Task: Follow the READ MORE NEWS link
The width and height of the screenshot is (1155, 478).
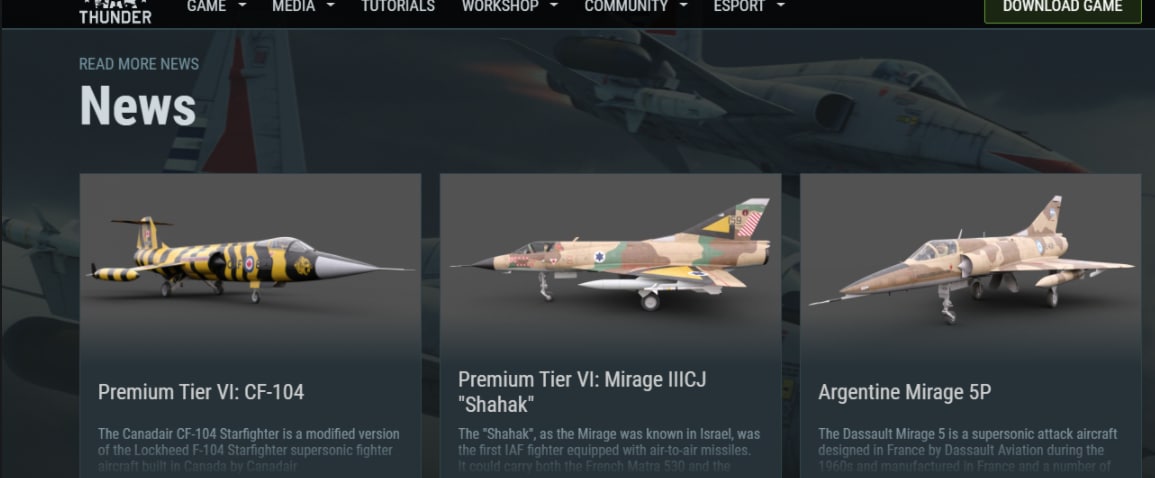Action: (x=139, y=64)
